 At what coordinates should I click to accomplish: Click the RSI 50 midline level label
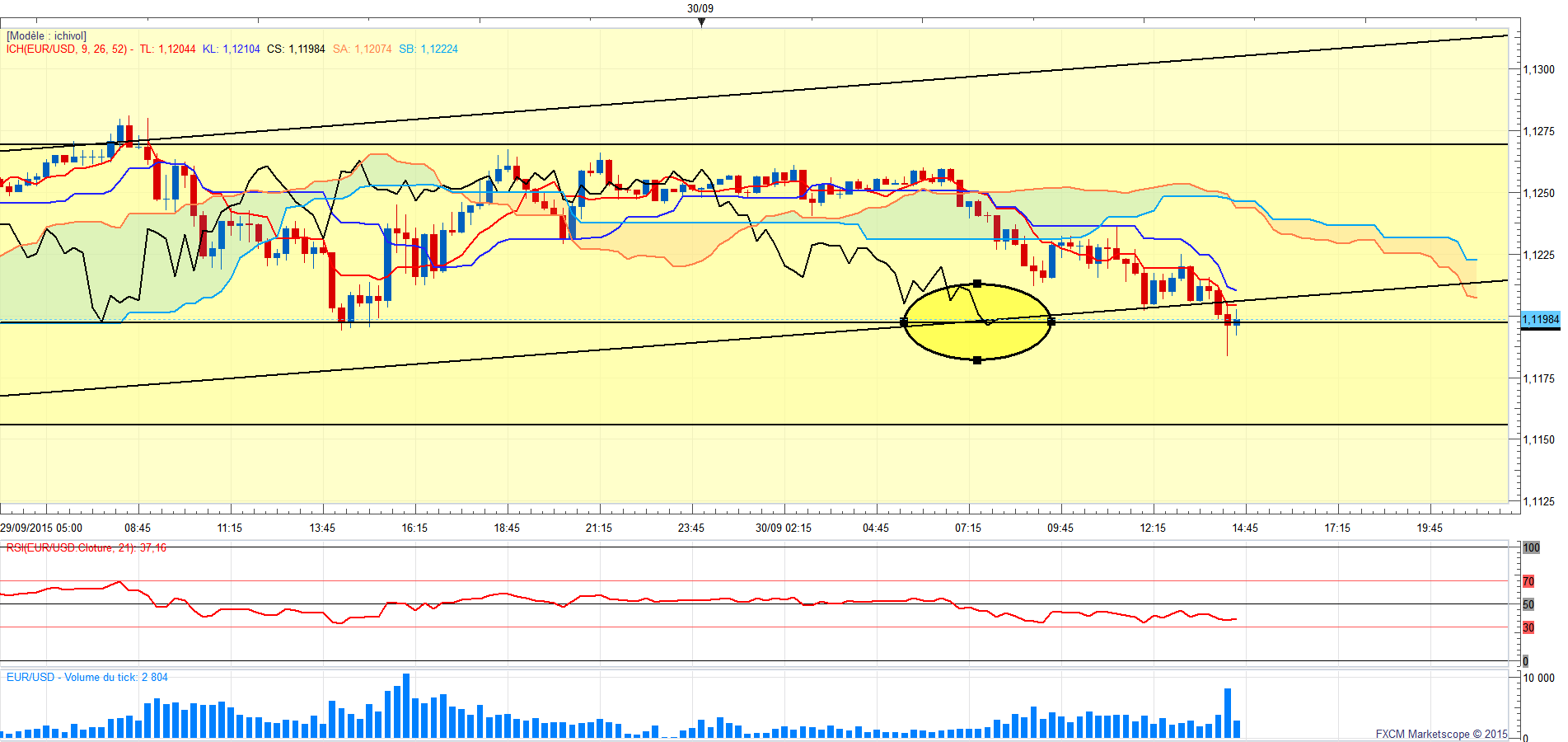1528,605
